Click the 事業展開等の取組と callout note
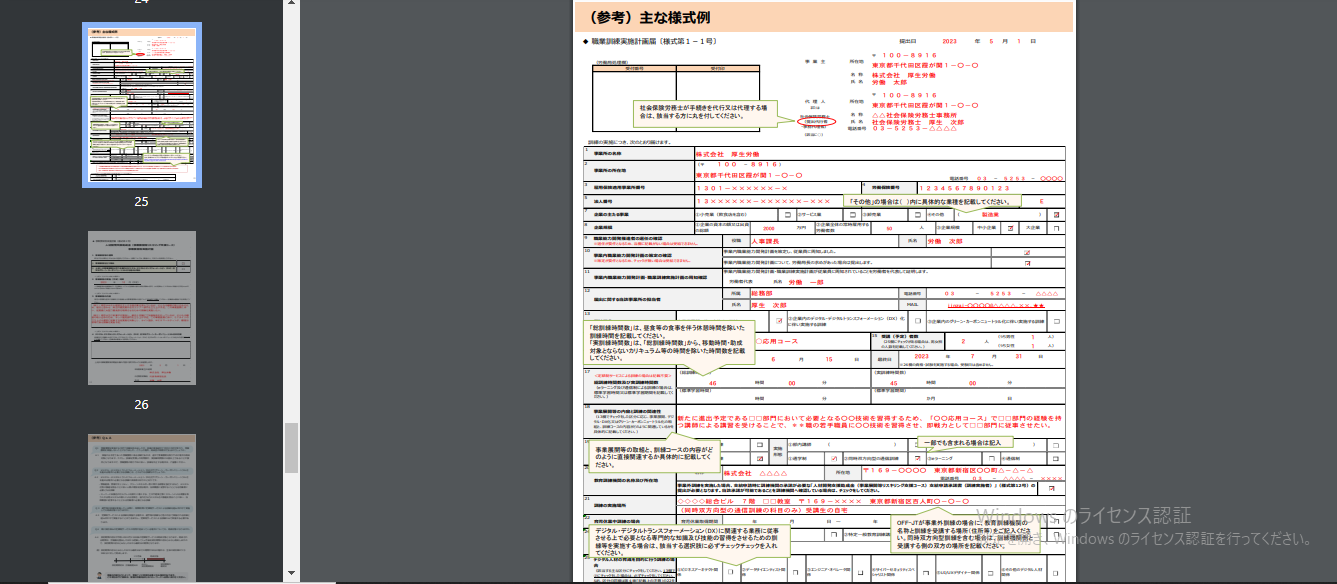The height and width of the screenshot is (584, 1337). [656, 455]
